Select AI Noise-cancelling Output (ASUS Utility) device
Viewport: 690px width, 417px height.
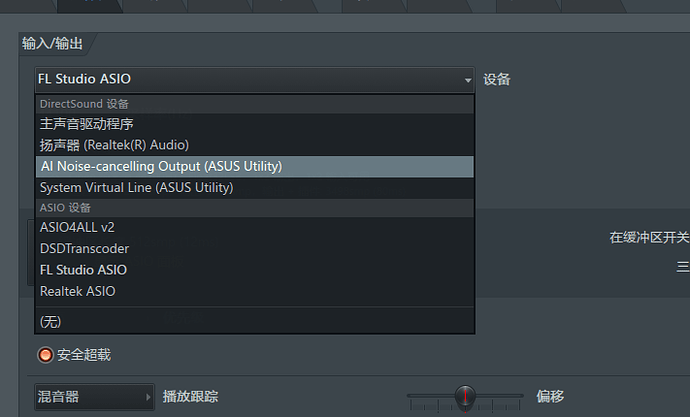coord(160,166)
